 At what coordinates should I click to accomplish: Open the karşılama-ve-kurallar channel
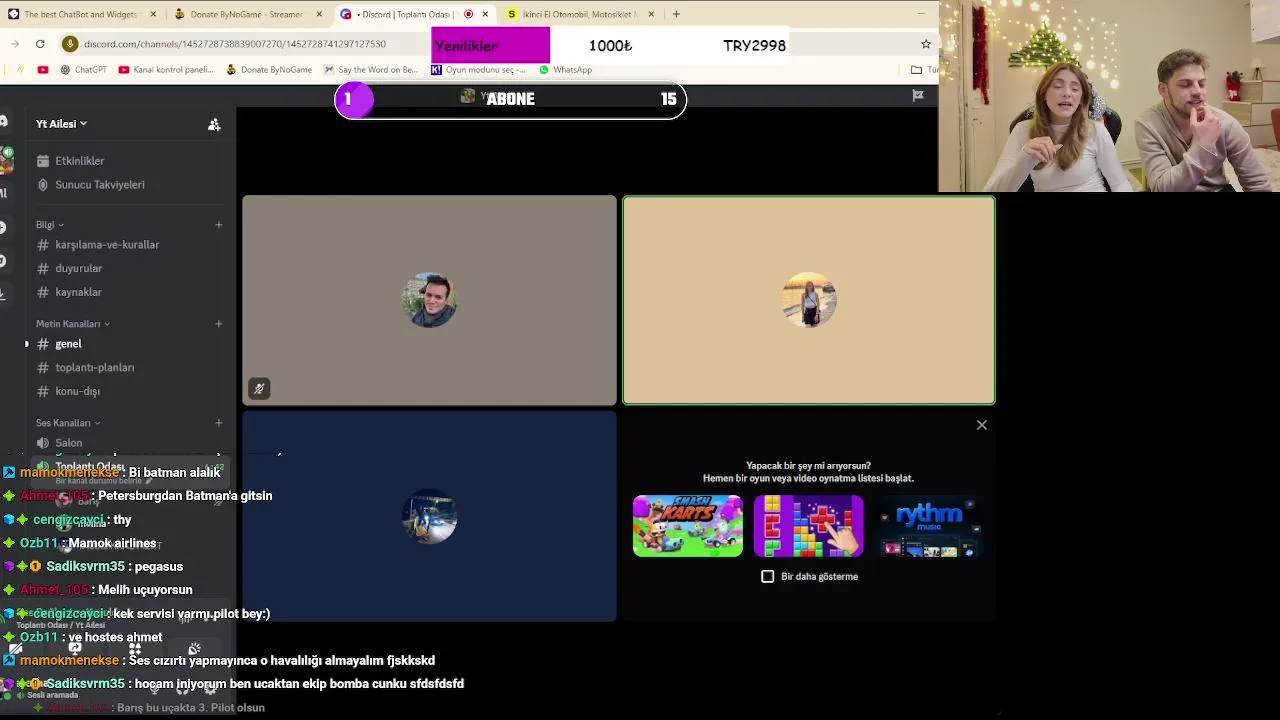pyautogui.click(x=107, y=245)
